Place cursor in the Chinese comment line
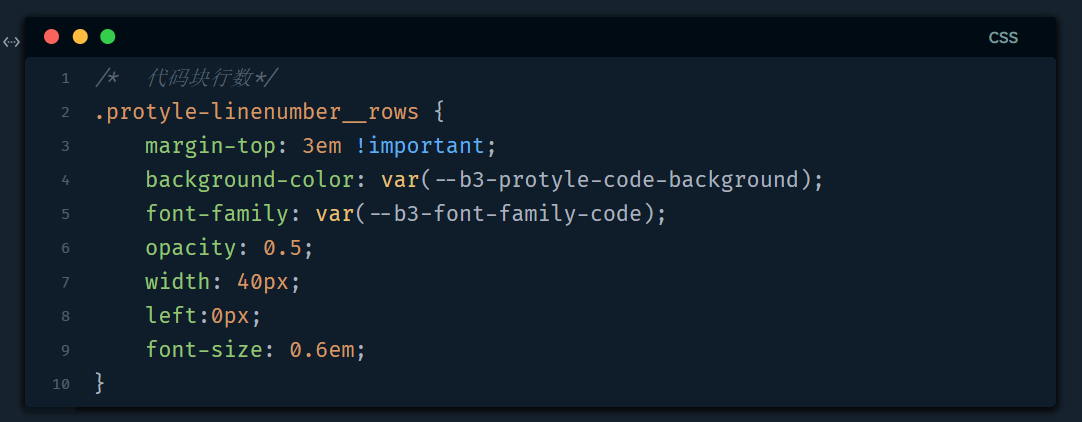Image resolution: width=1082 pixels, height=422 pixels. (x=210, y=78)
